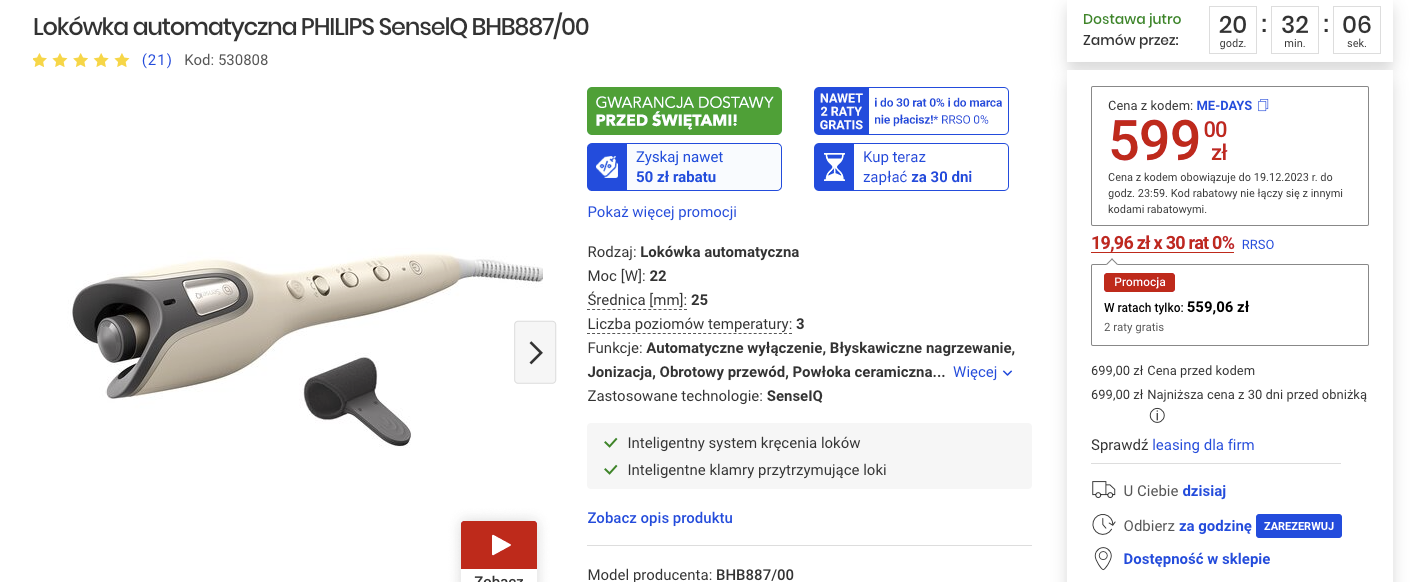This screenshot has width=1416, height=582.
Task: Go to next product image arrow
Action: coord(535,352)
